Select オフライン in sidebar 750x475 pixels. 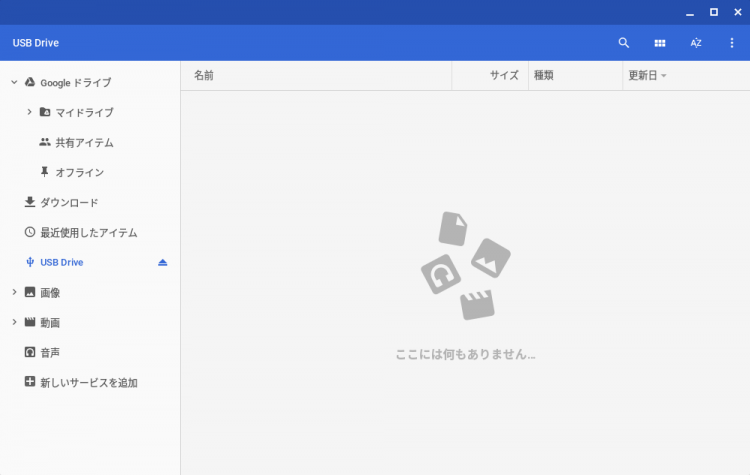(x=79, y=172)
